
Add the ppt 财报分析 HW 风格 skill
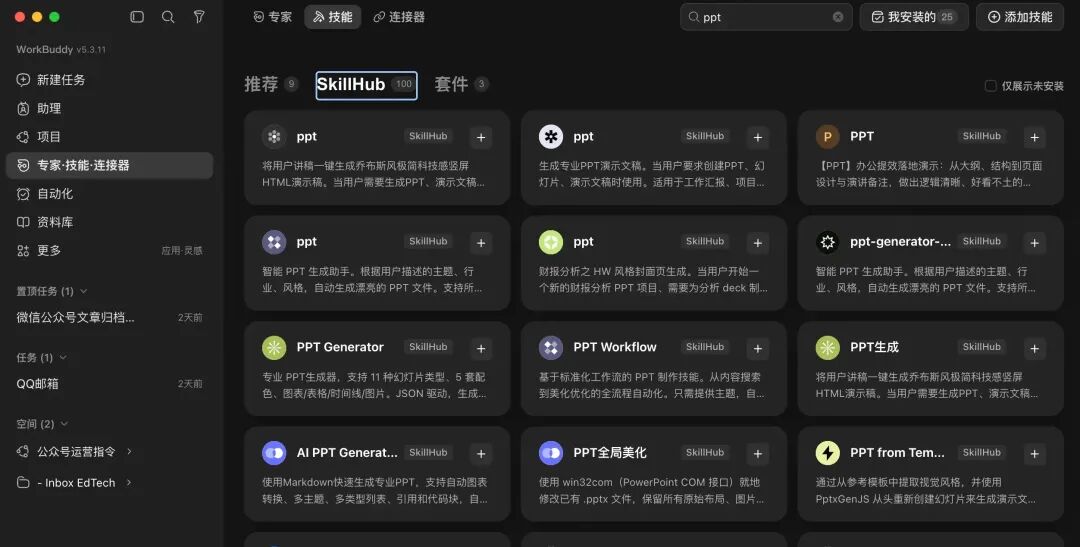[x=758, y=242]
